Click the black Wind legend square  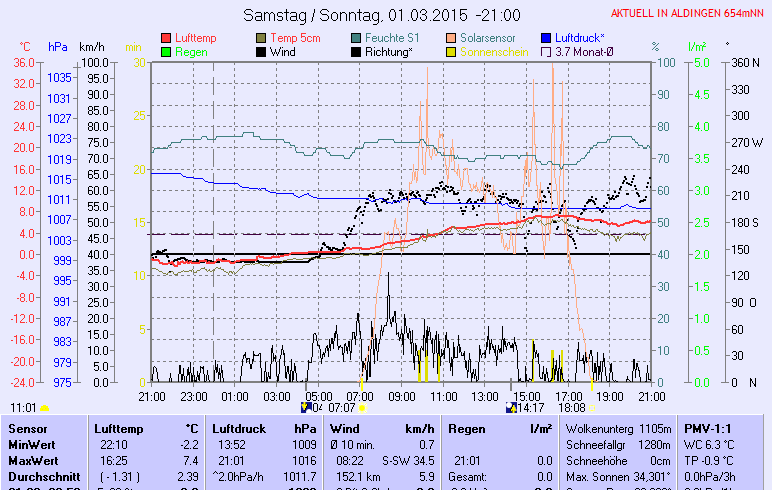coord(262,52)
